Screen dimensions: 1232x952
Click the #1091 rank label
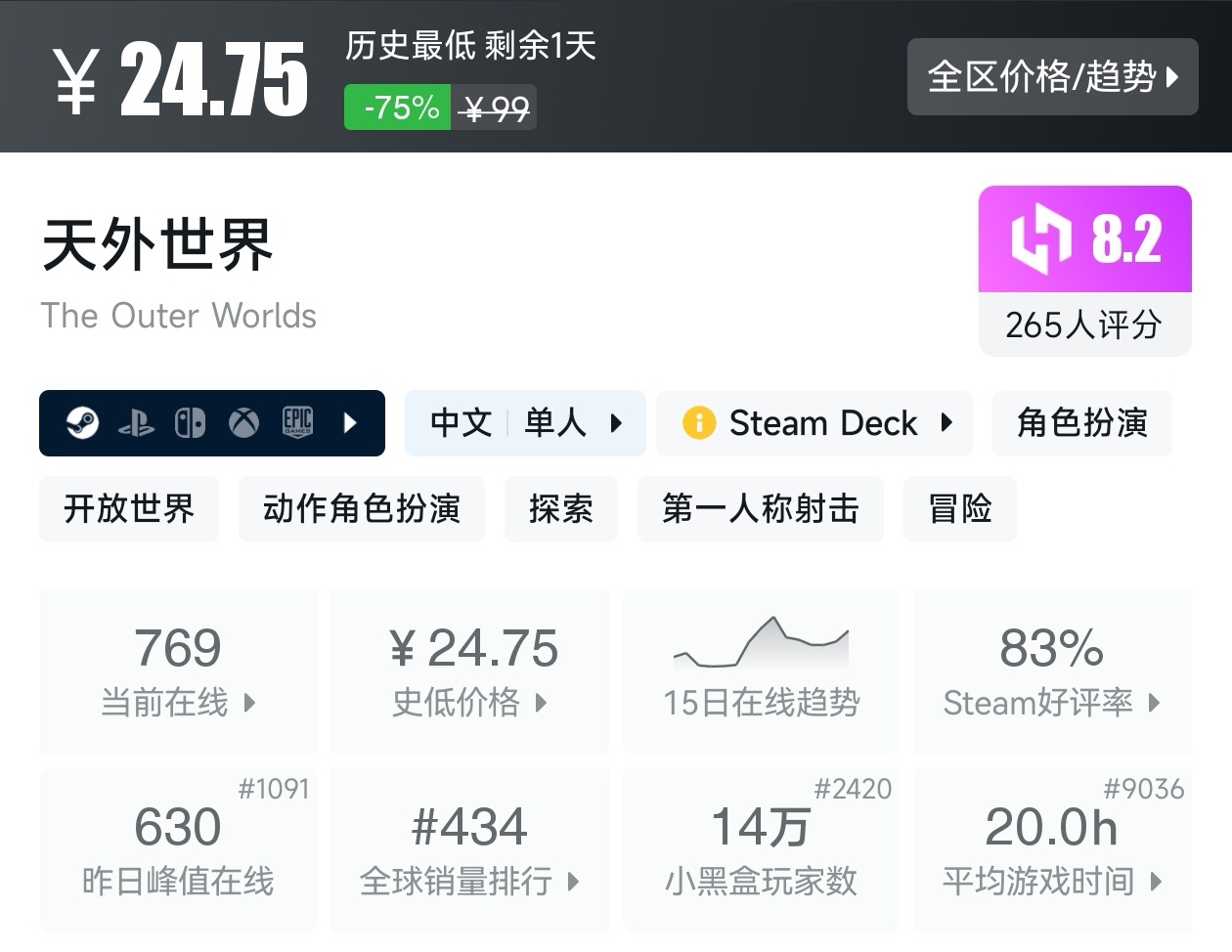coord(274,789)
